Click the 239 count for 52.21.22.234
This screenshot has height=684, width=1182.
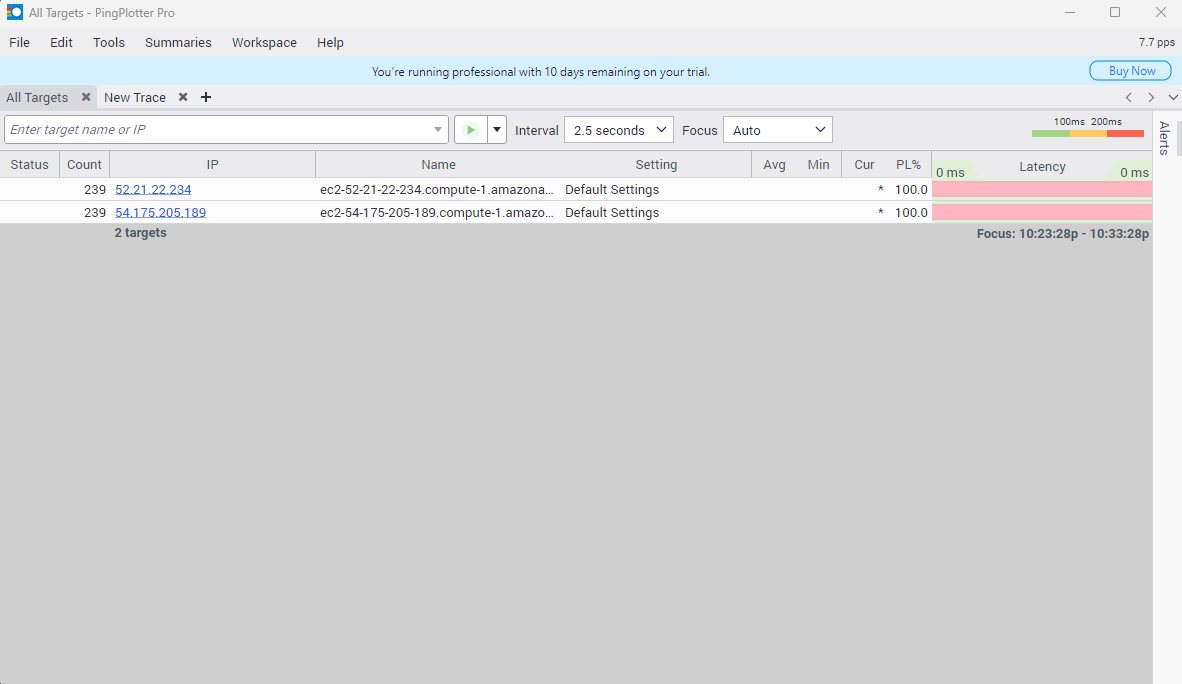(x=95, y=189)
